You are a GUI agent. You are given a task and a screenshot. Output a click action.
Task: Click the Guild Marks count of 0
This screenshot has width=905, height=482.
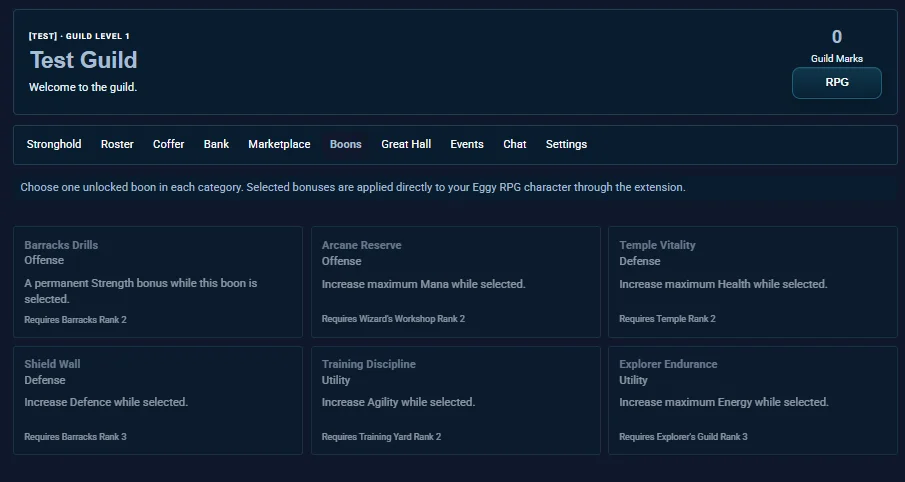pos(837,37)
